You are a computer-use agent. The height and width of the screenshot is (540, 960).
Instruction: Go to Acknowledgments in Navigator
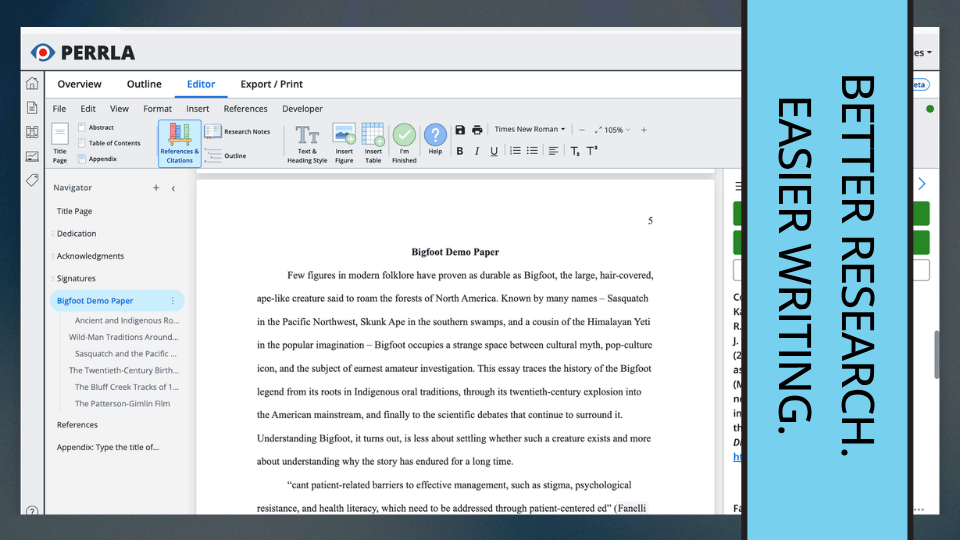(x=91, y=256)
